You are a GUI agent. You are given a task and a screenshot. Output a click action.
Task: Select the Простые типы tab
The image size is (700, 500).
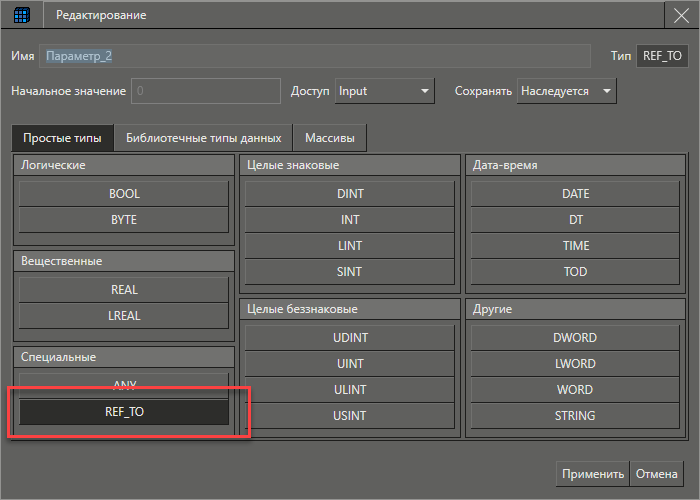pyautogui.click(x=62, y=137)
